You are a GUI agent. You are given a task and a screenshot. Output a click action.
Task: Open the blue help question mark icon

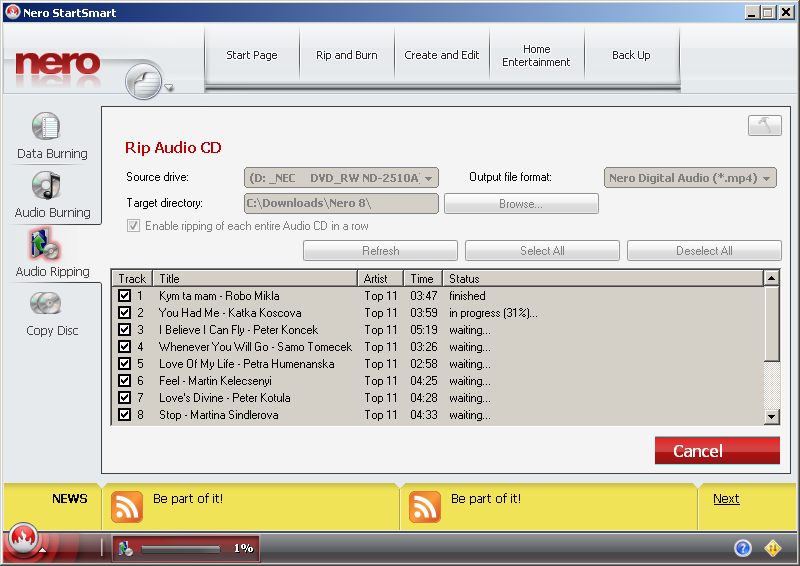click(x=743, y=548)
